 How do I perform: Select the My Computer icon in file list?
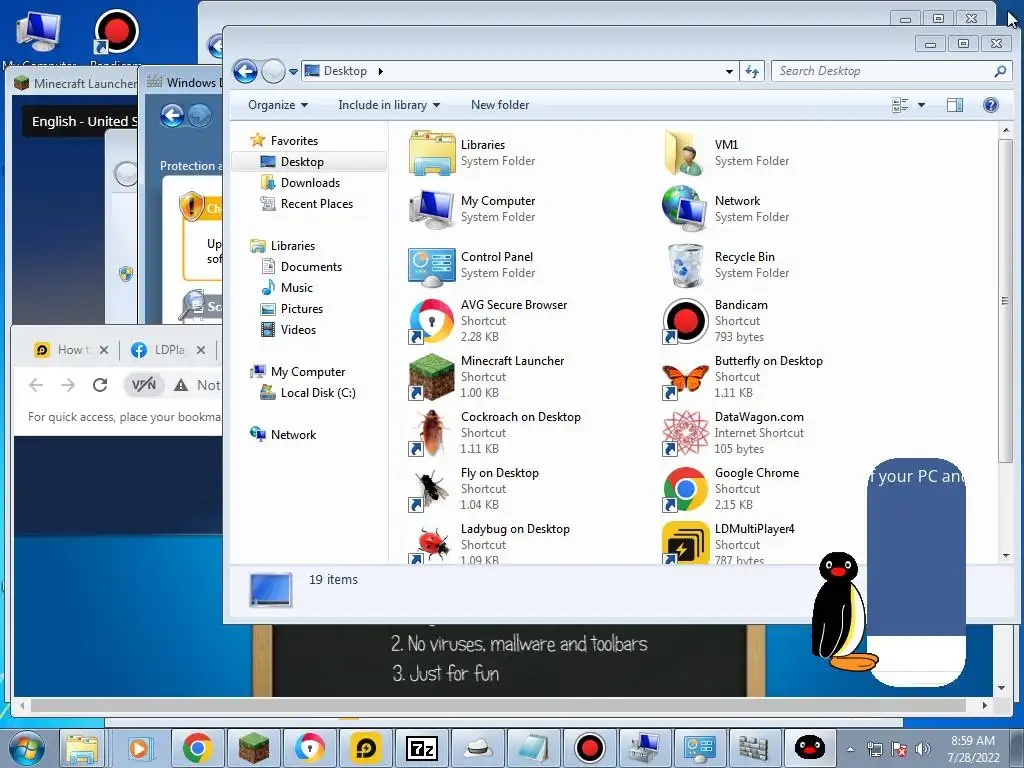point(432,209)
